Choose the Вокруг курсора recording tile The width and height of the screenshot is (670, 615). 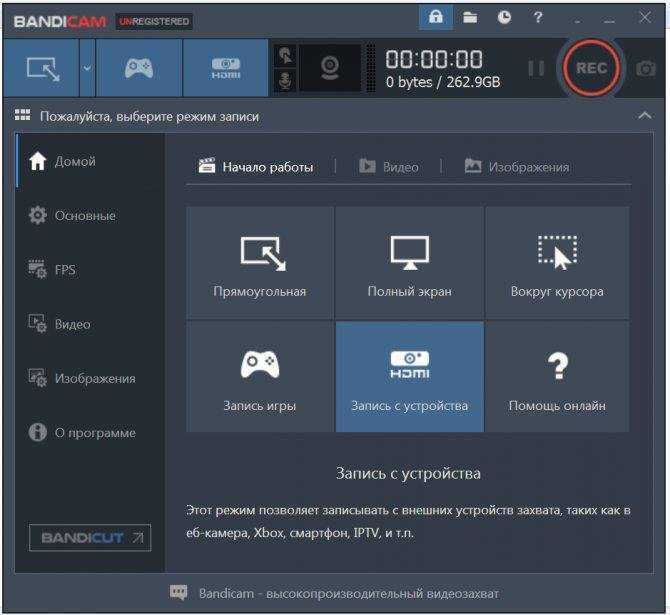[557, 263]
